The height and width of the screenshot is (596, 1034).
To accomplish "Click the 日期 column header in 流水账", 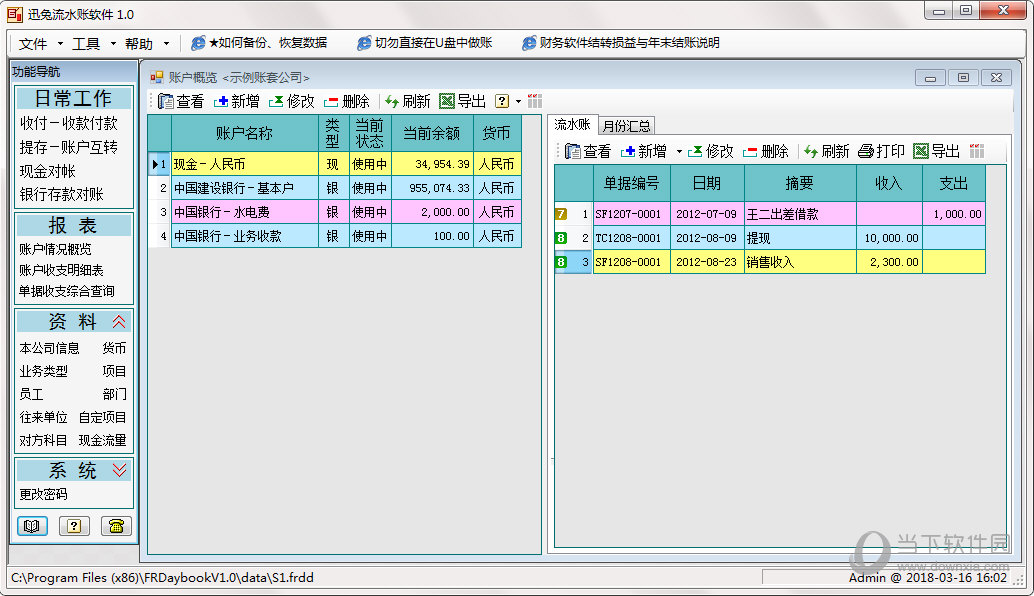I will point(707,183).
